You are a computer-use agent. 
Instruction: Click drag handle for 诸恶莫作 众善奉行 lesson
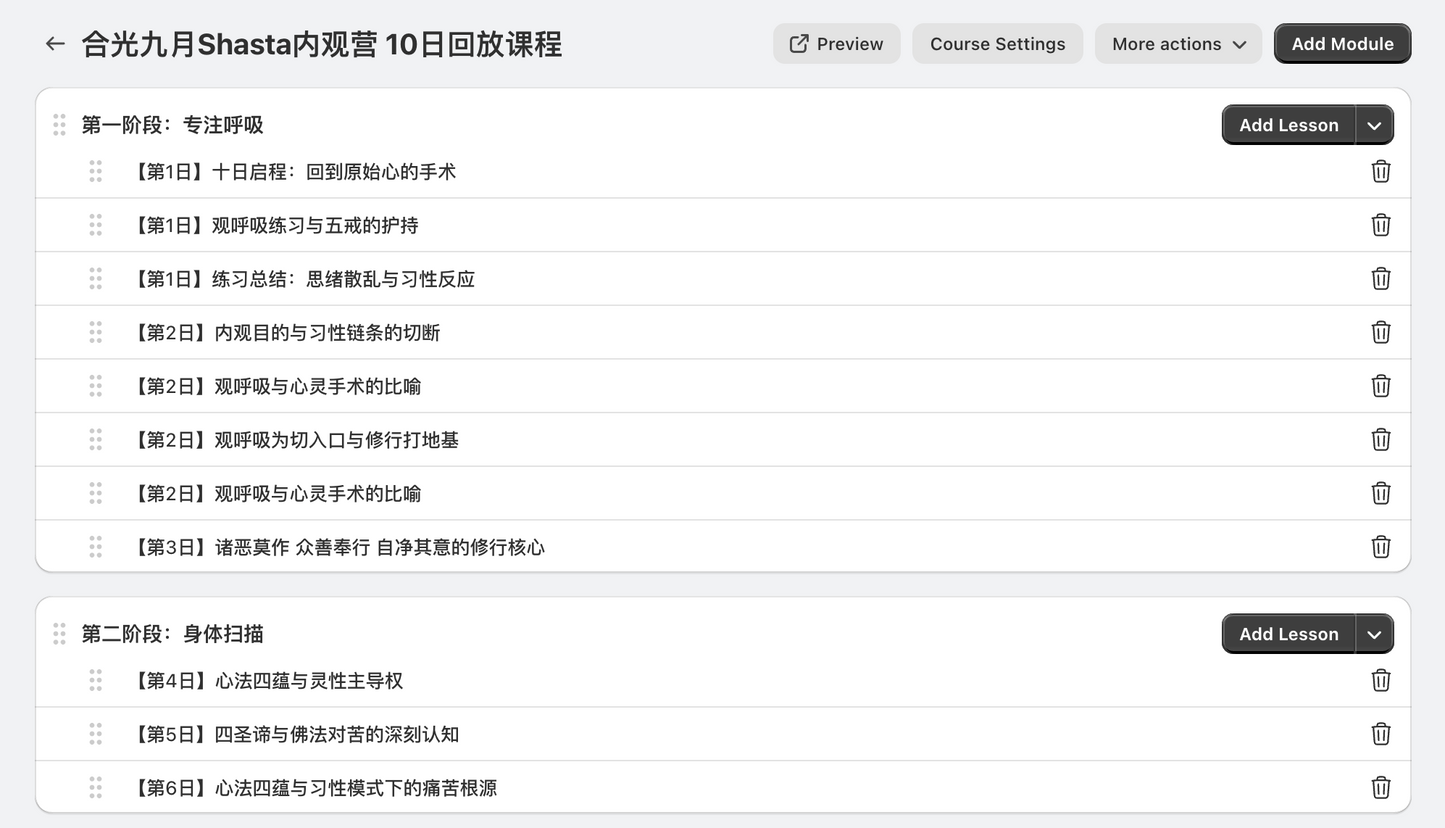click(95, 547)
